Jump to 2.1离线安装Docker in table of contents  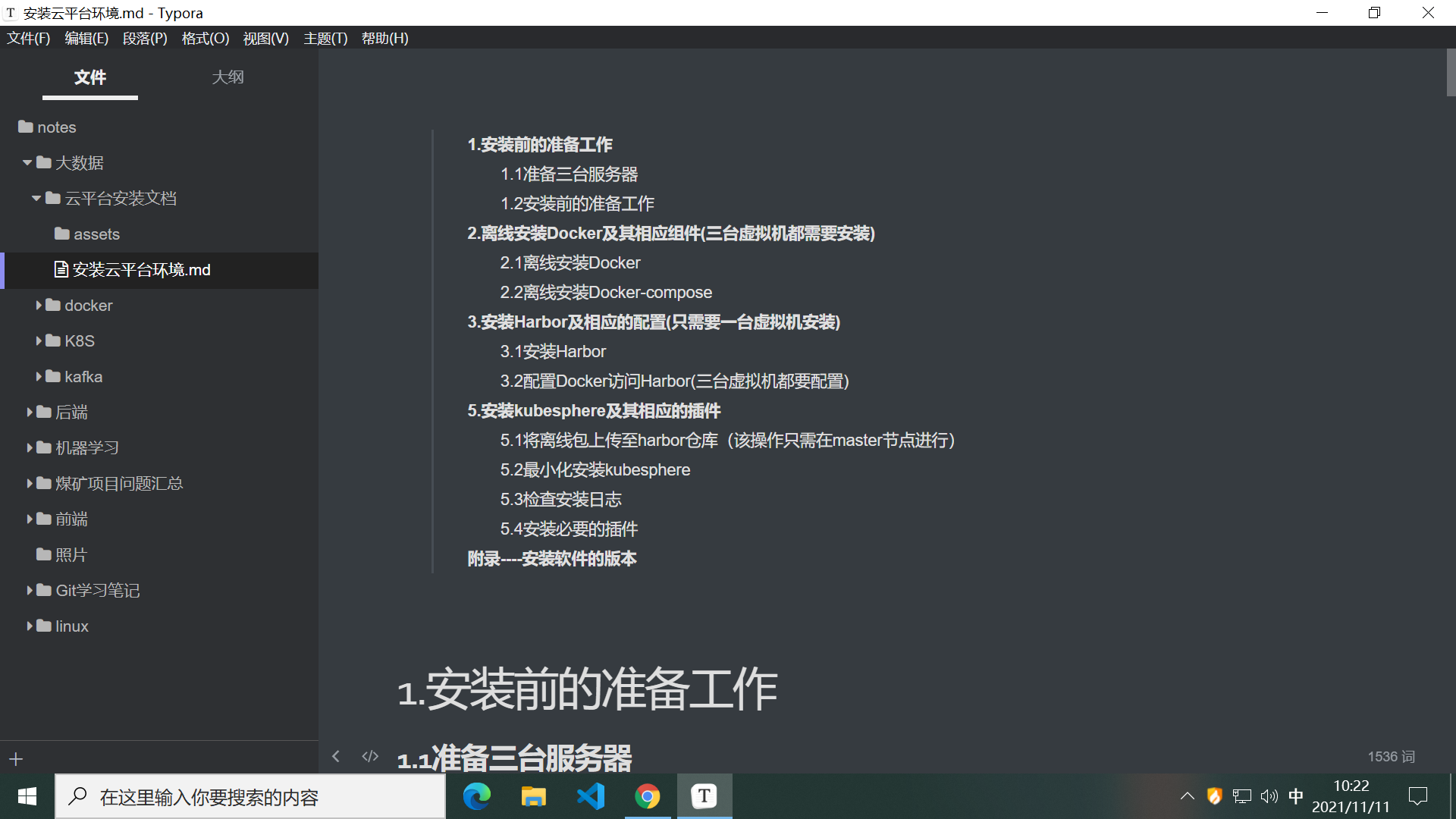pos(570,263)
